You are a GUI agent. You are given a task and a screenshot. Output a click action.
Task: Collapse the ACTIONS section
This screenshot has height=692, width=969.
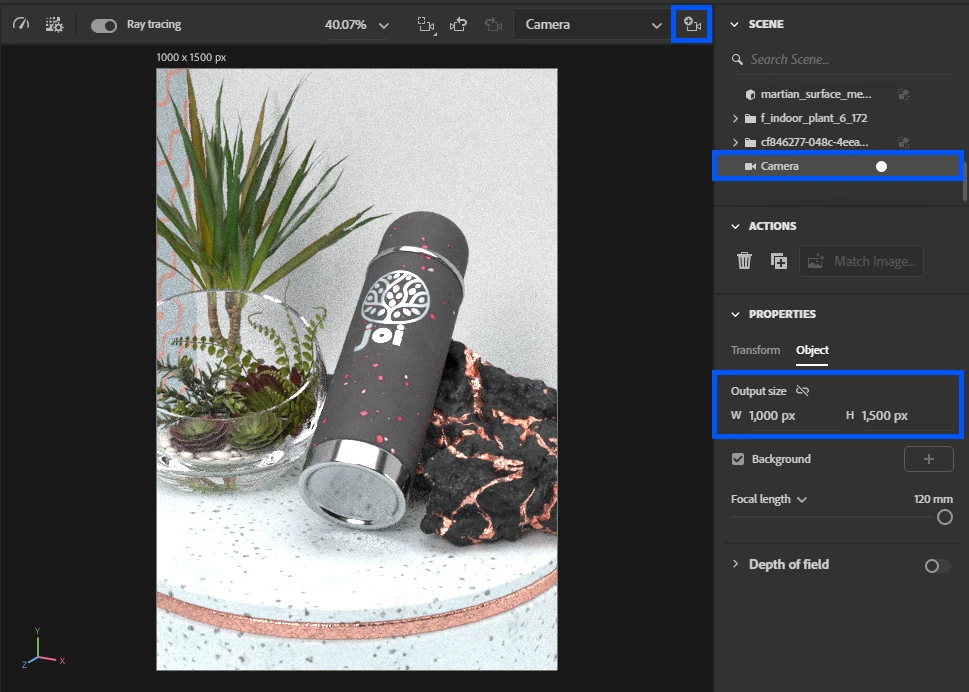[x=735, y=226]
